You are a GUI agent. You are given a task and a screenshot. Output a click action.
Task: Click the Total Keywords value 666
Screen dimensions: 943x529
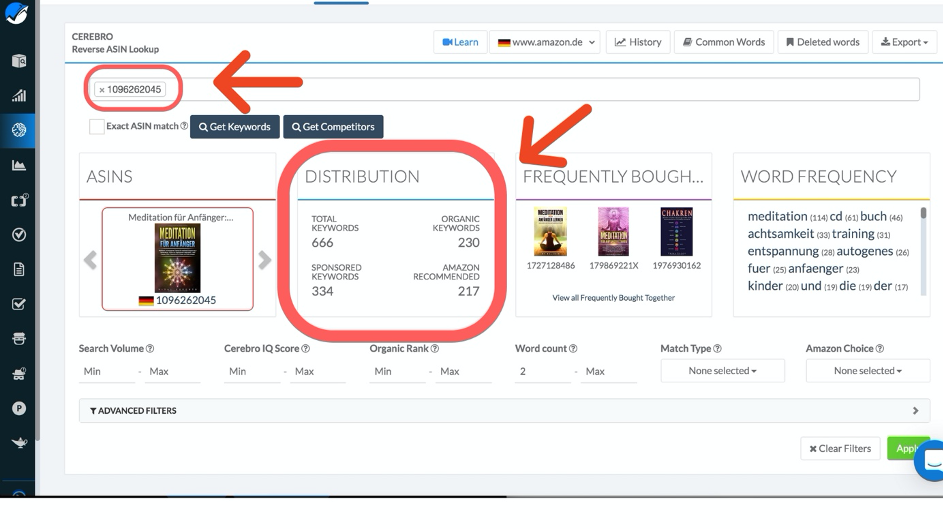pos(322,243)
